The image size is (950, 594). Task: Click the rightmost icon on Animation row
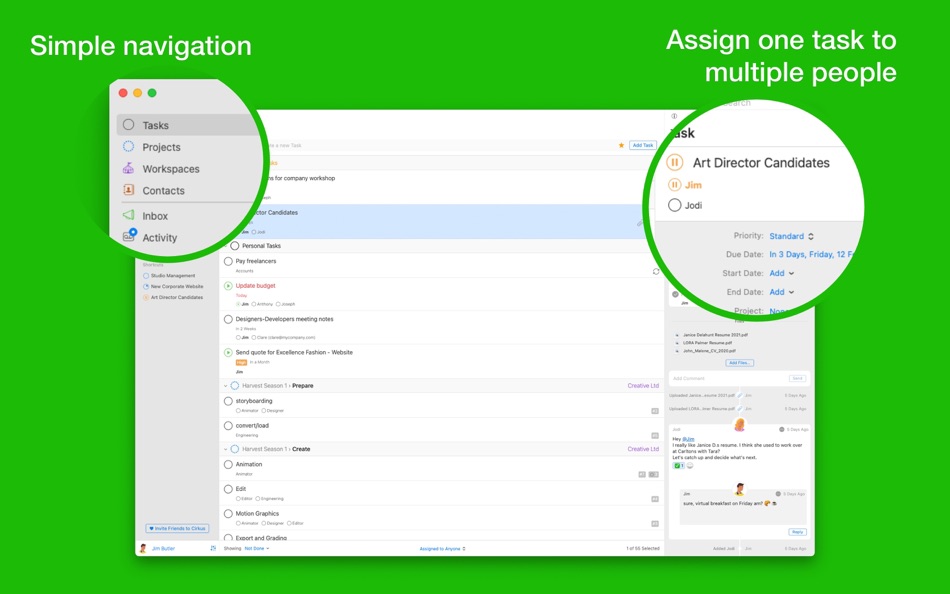click(654, 475)
